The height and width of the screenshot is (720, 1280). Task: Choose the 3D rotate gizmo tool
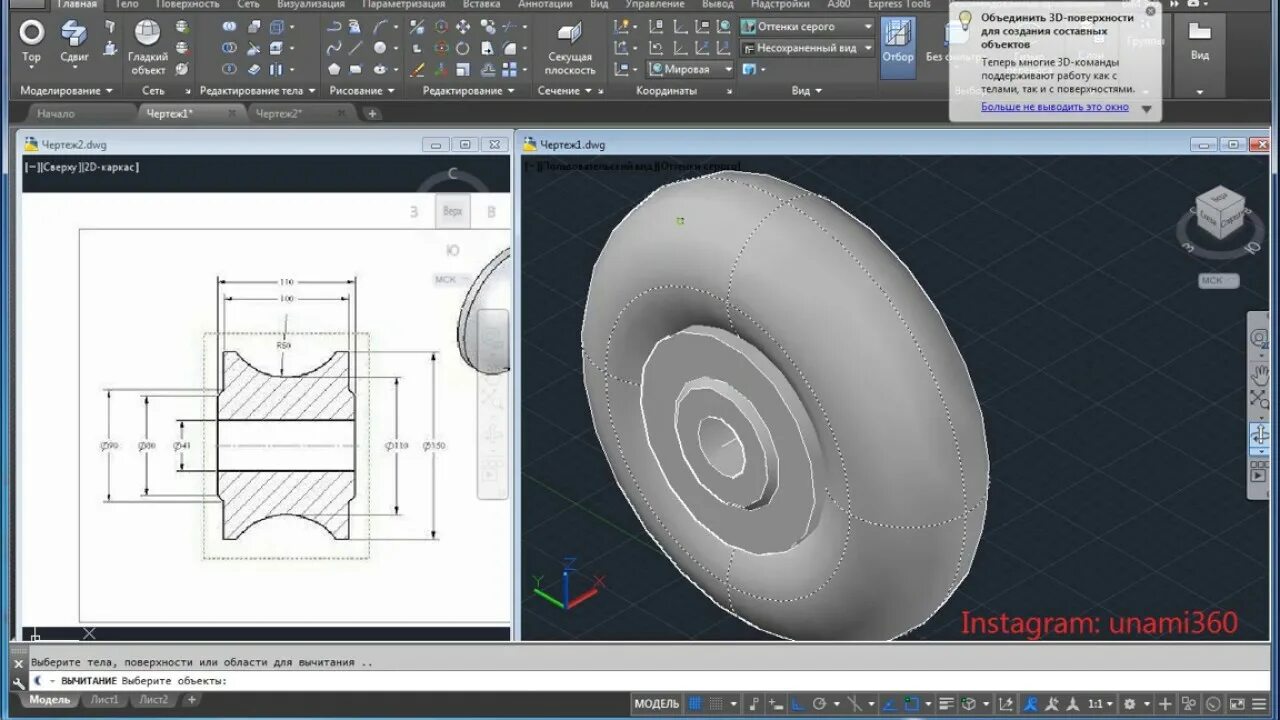(x=442, y=47)
